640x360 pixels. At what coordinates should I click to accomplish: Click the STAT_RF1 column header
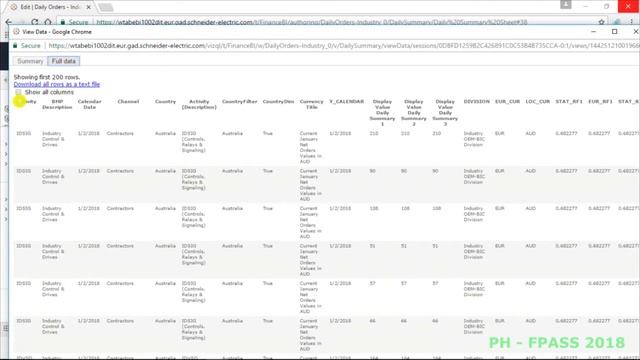coord(569,102)
